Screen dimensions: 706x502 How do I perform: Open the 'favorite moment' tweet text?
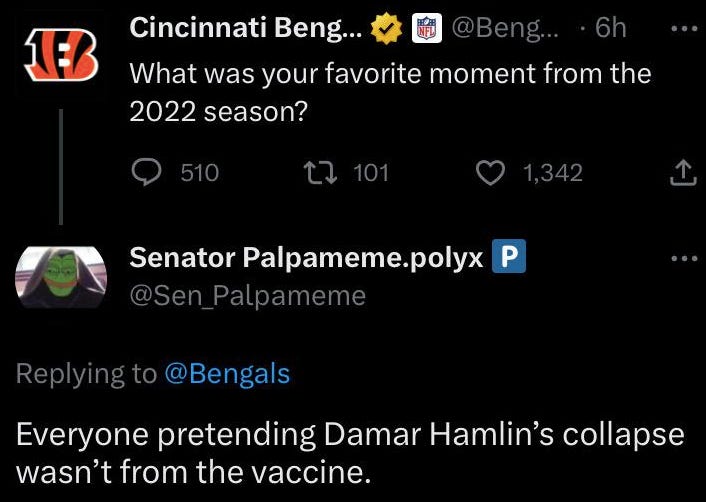pos(390,92)
